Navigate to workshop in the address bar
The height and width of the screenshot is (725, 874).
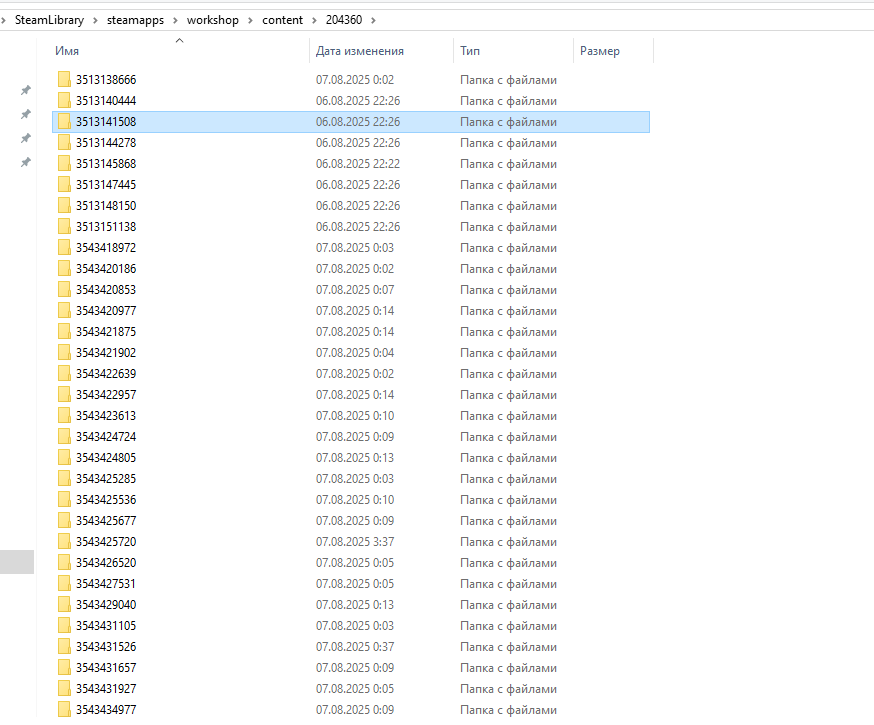(x=213, y=20)
